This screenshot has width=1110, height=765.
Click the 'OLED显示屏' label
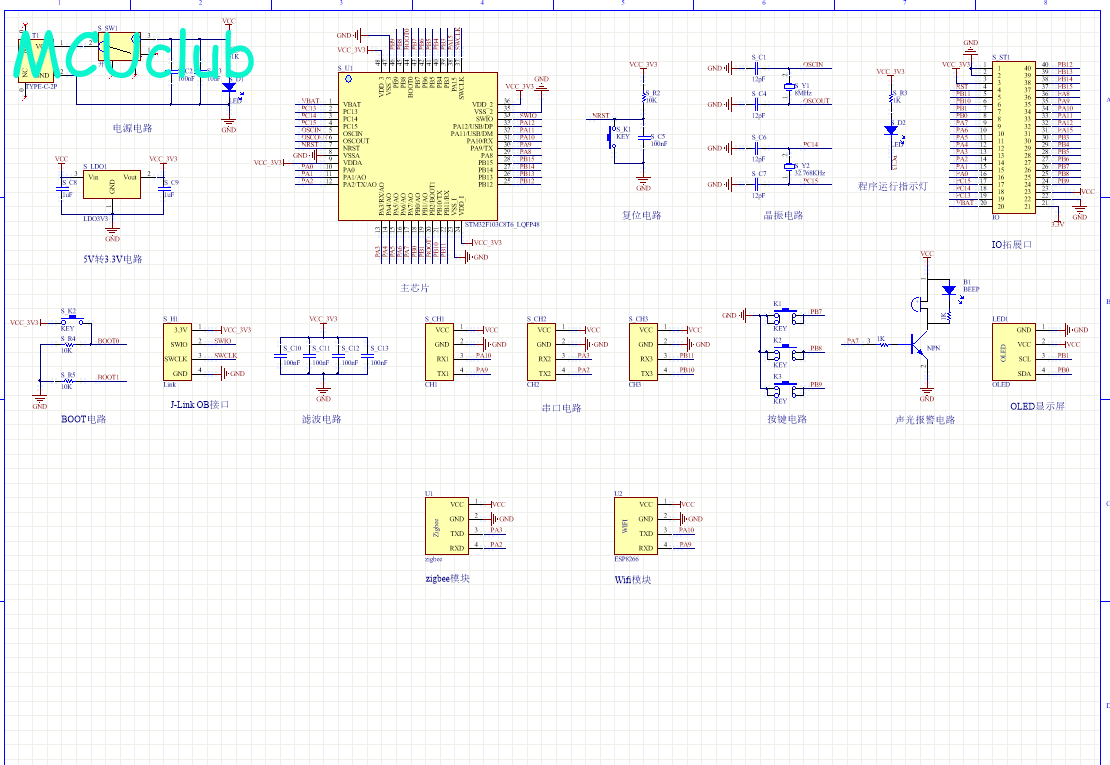click(1037, 406)
